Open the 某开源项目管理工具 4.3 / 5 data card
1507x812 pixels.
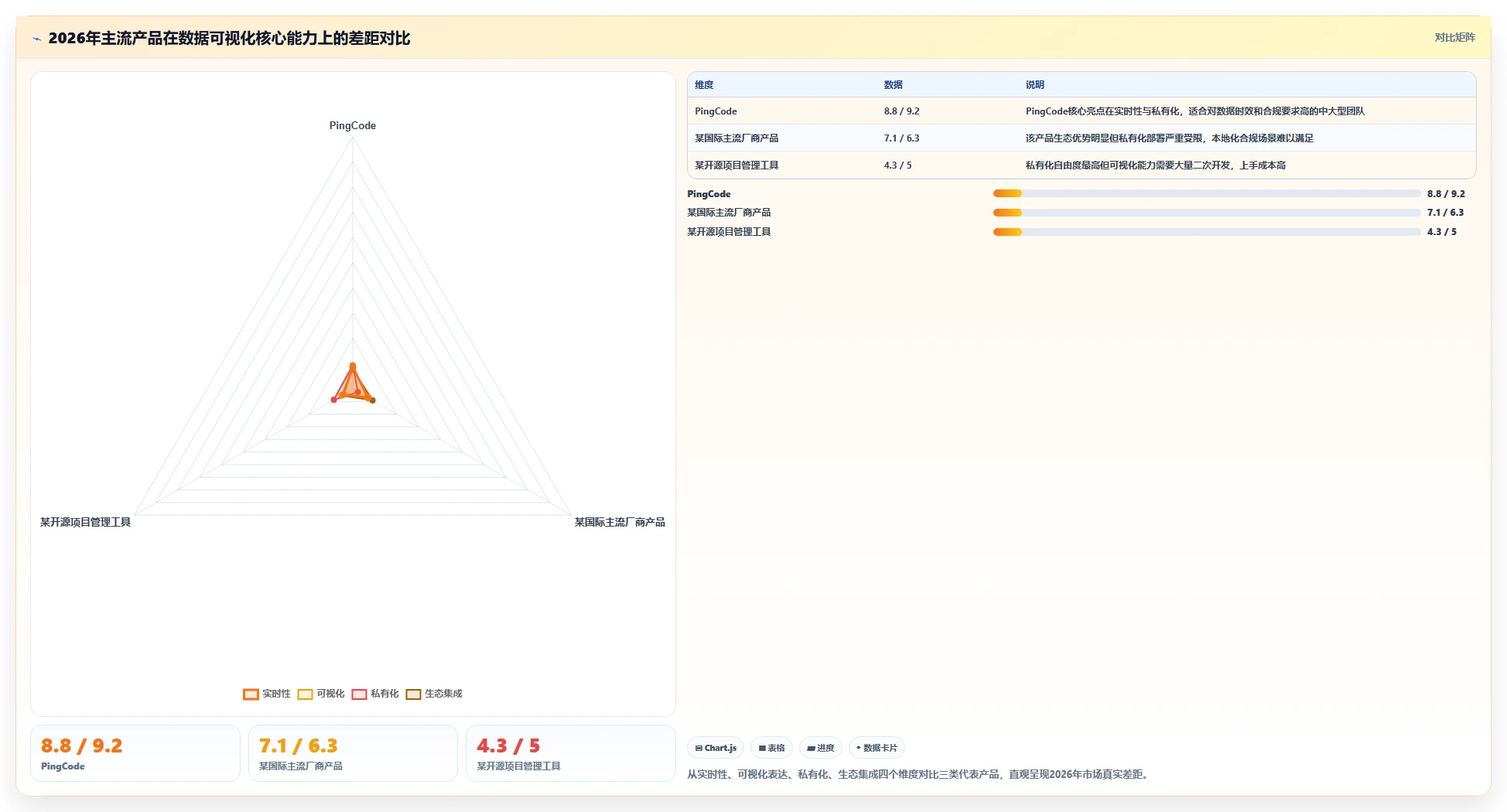[x=571, y=753]
